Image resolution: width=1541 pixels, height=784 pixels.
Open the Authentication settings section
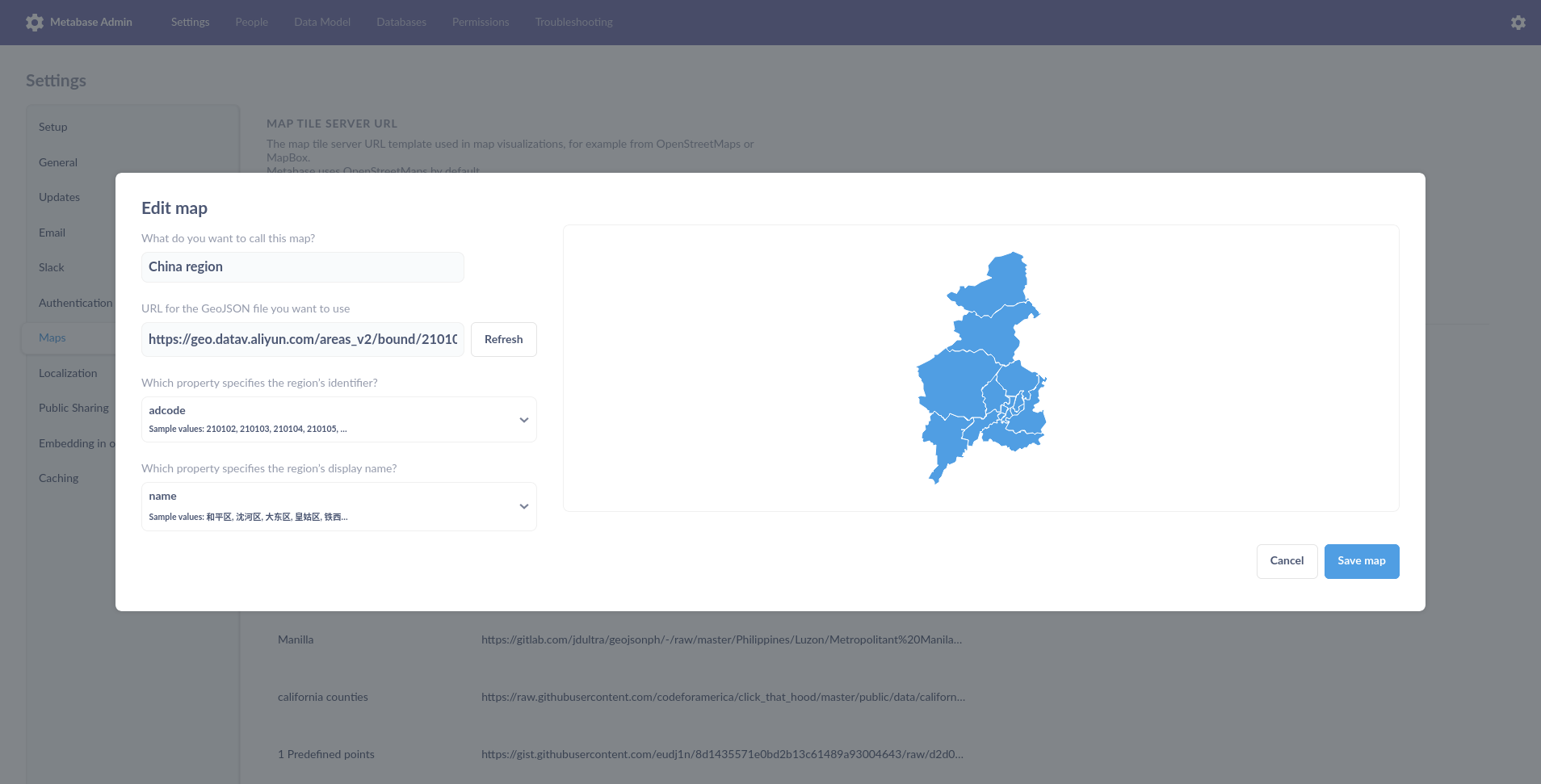click(75, 303)
